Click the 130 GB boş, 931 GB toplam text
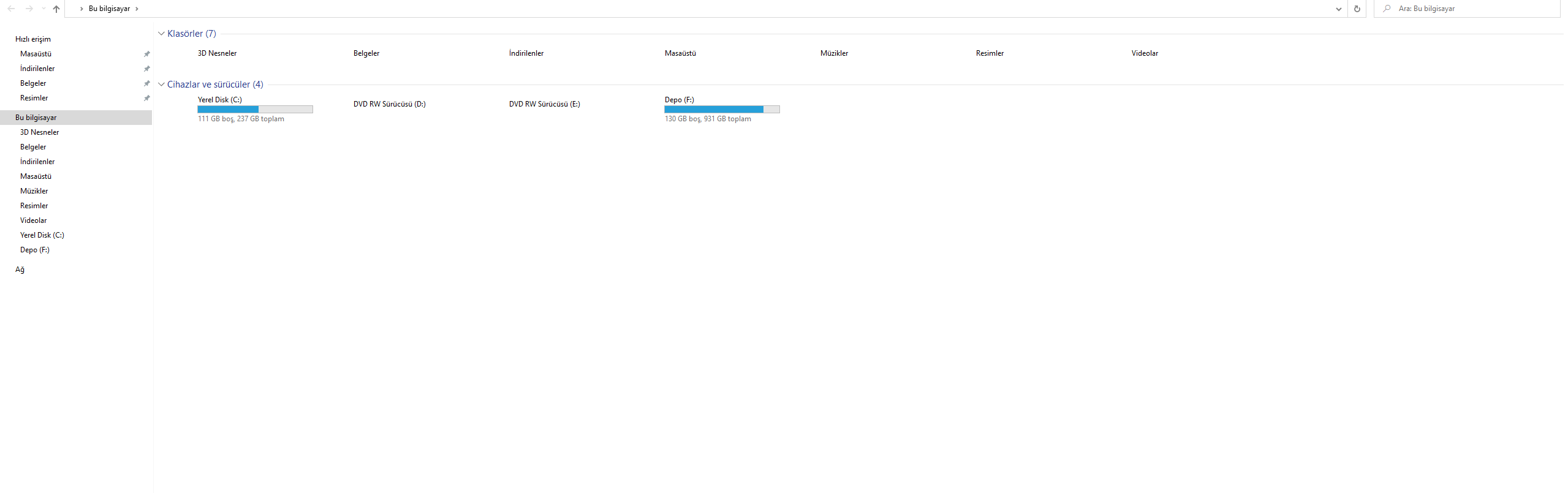The height and width of the screenshot is (493, 1568). pos(708,119)
